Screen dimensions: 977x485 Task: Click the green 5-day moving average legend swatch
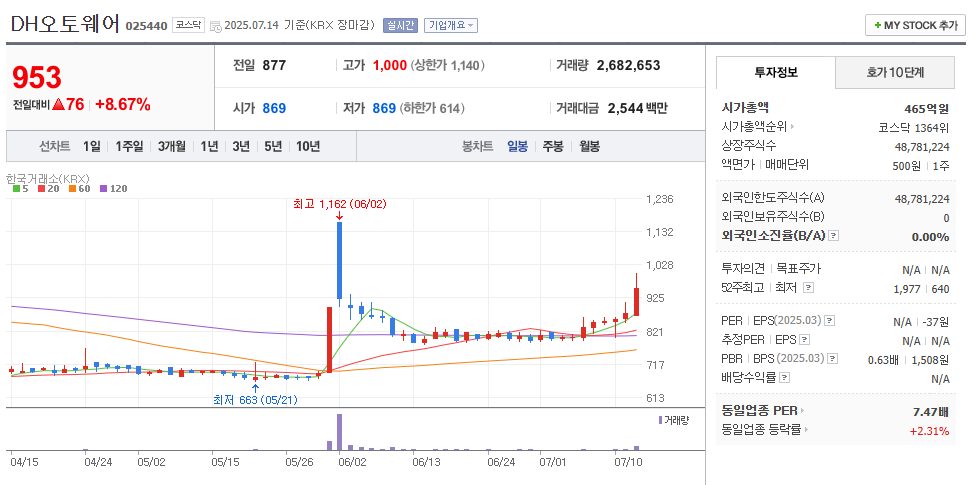point(17,188)
